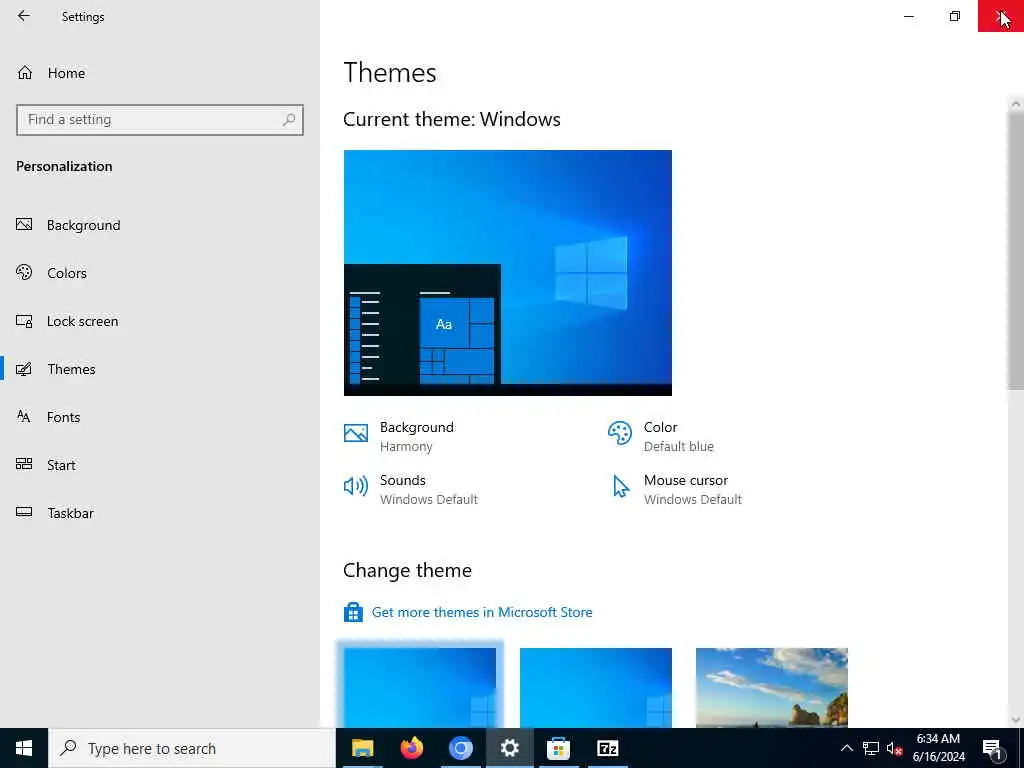Open the clock and date flyout
1024x768 pixels.
[938, 748]
